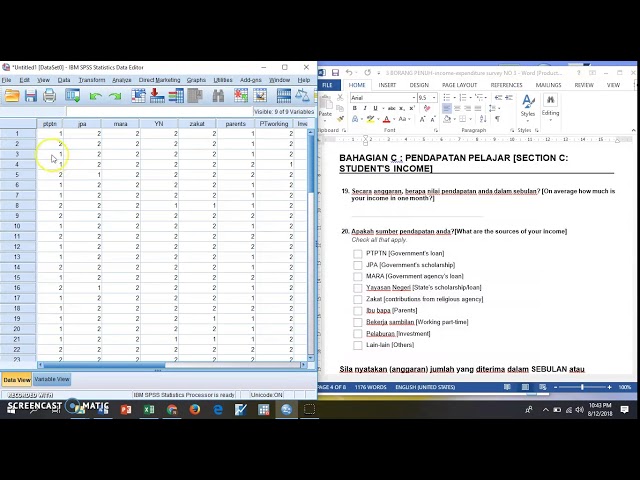Toggle Bold in Word ribbon

click(354, 108)
